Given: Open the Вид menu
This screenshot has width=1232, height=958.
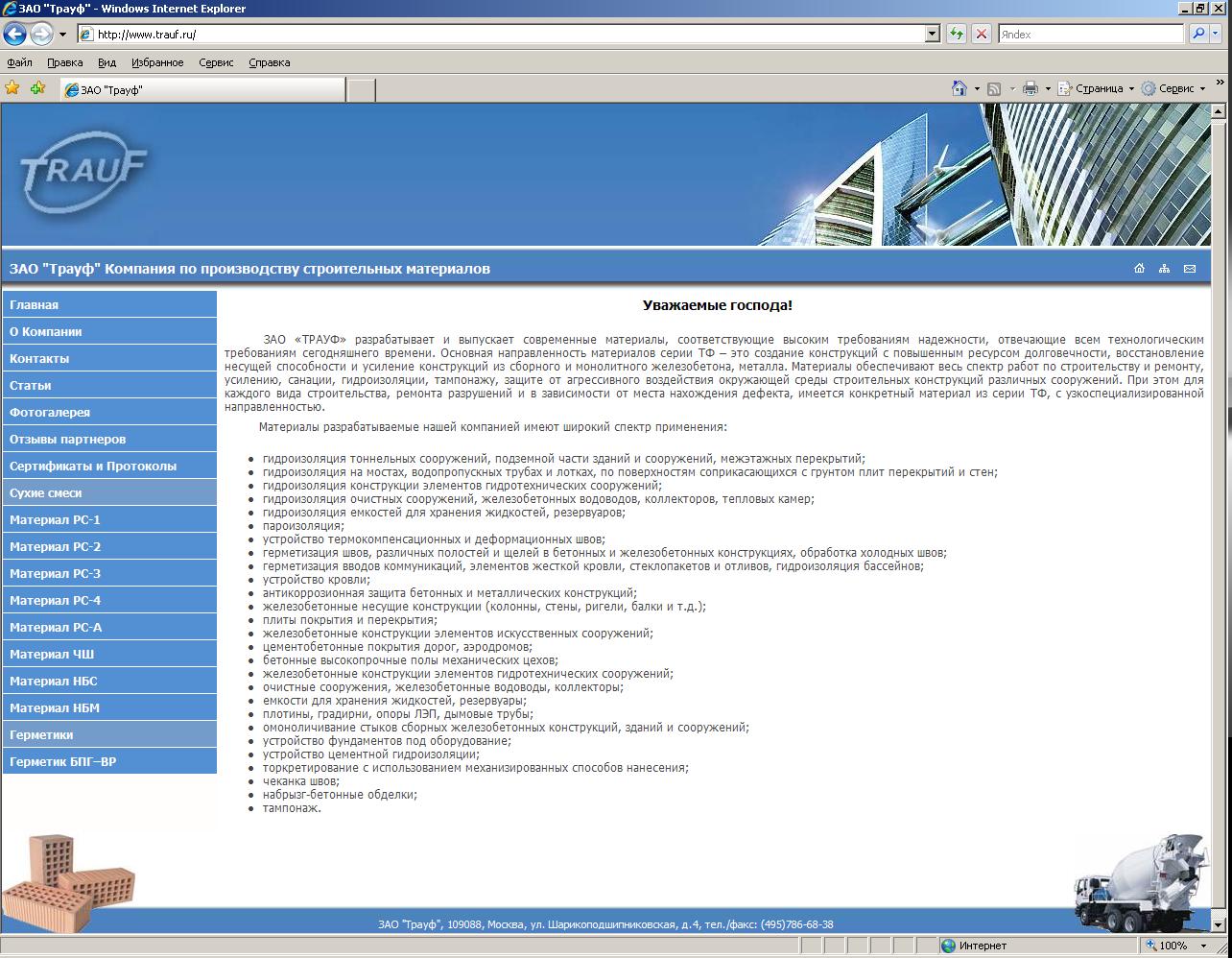Looking at the screenshot, I should point(107,62).
